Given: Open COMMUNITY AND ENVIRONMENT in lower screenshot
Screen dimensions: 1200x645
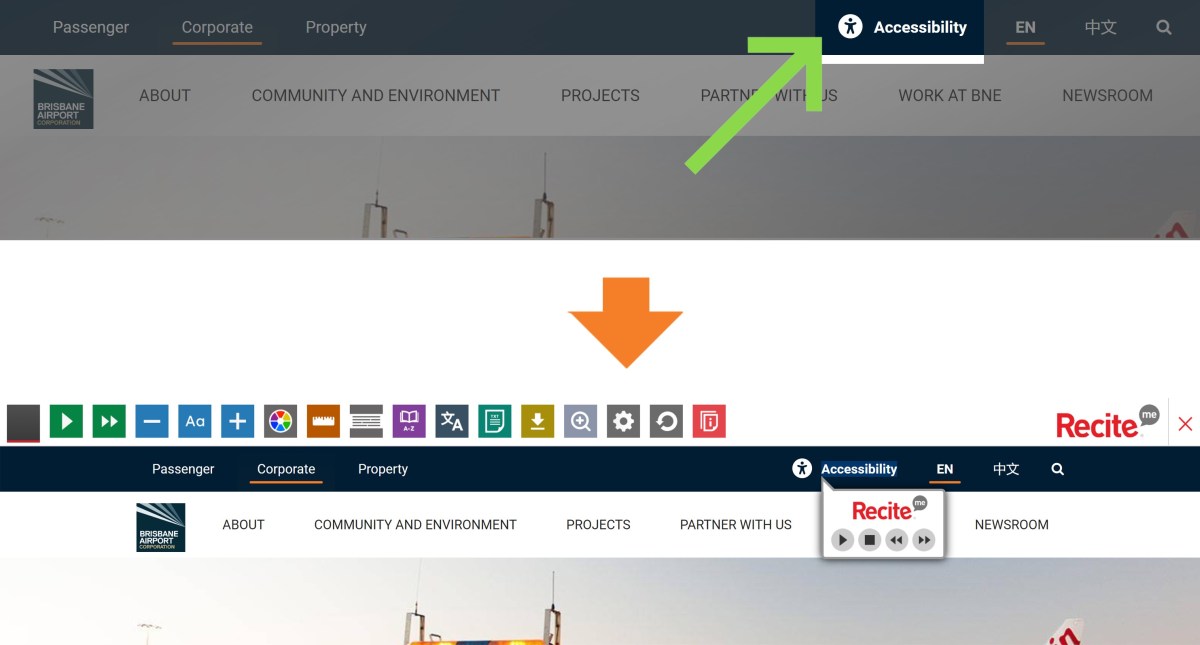Looking at the screenshot, I should coord(415,524).
